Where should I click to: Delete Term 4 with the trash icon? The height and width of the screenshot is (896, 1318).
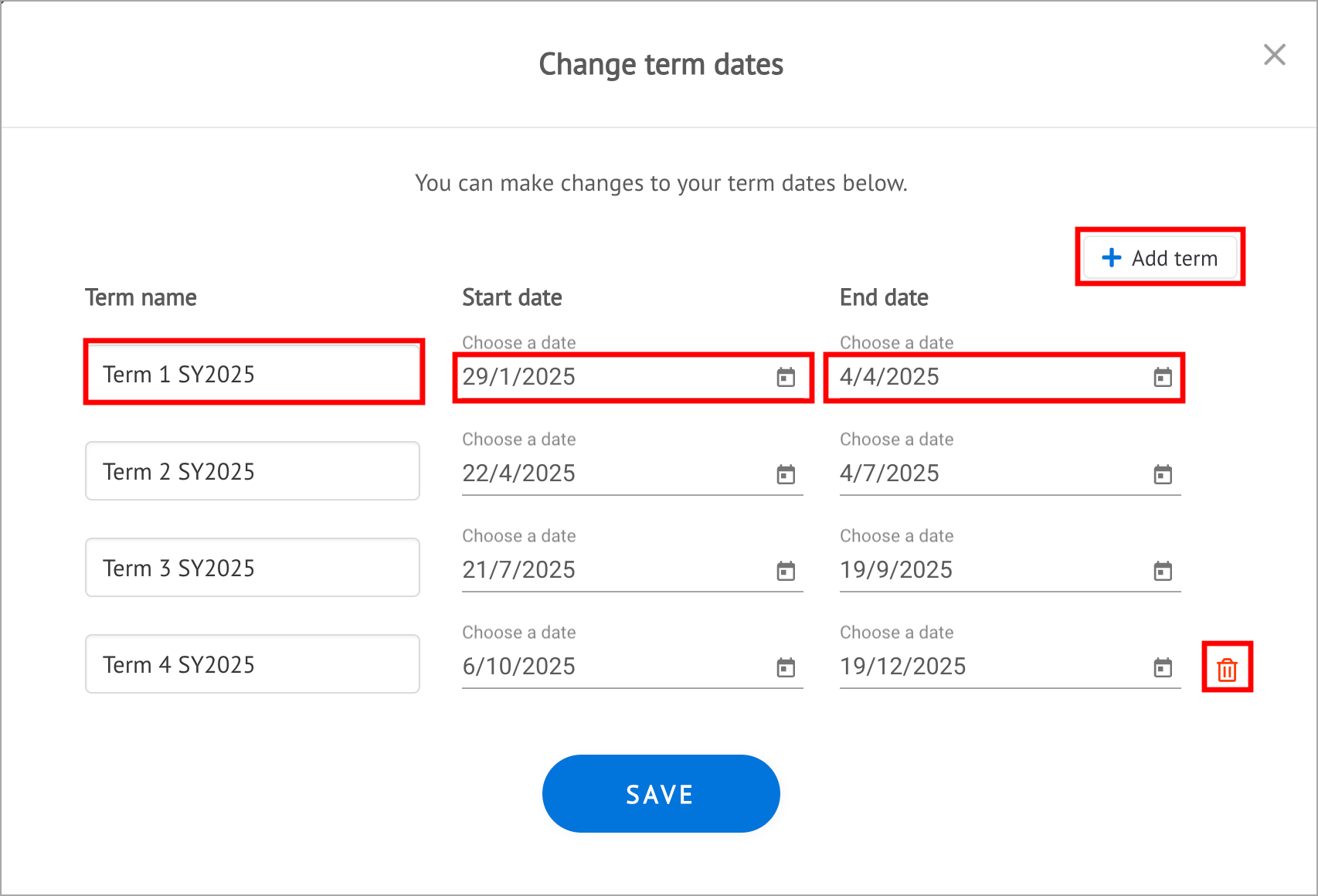click(1227, 669)
